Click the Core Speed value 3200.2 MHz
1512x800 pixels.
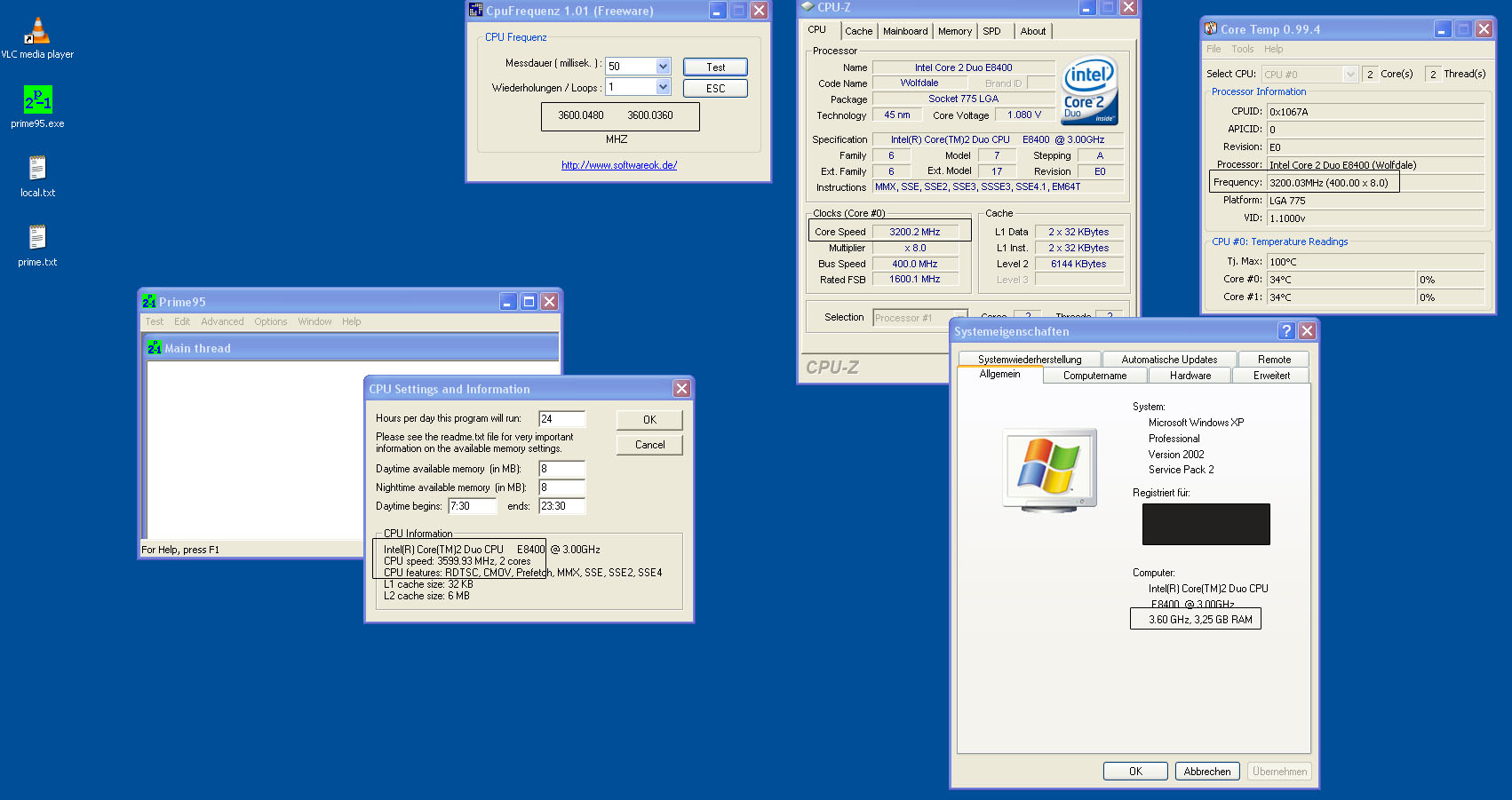point(915,233)
